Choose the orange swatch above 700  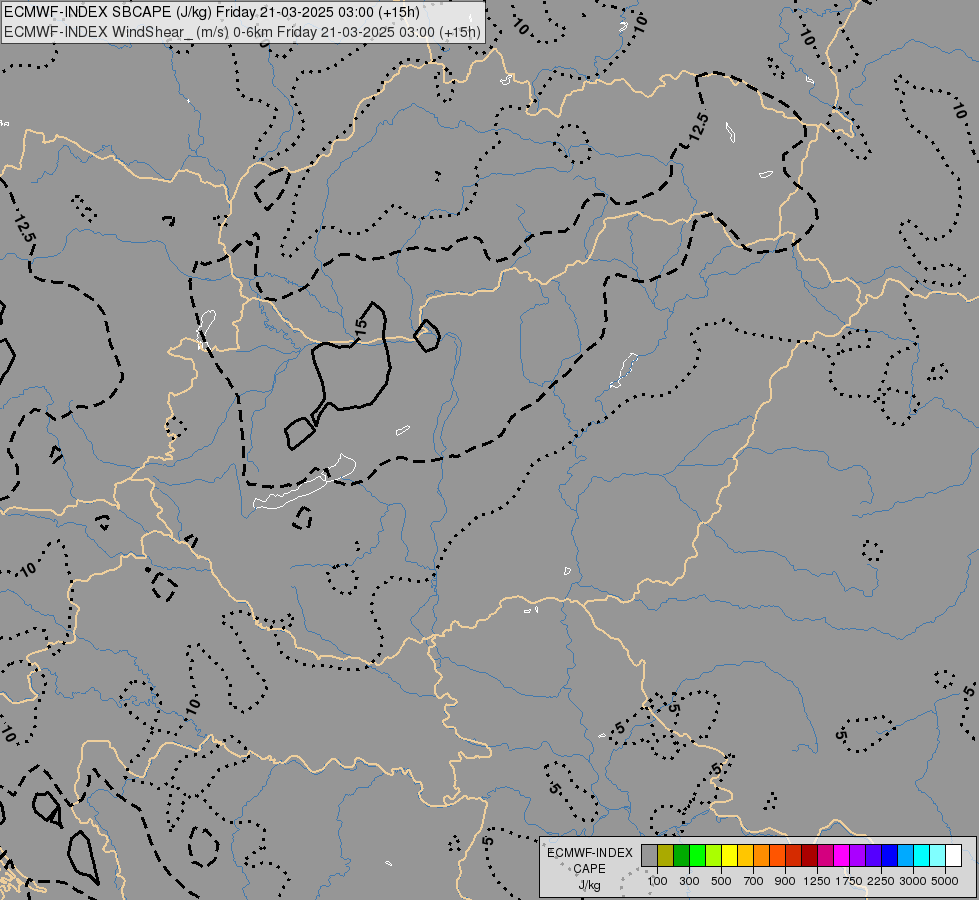point(762,855)
